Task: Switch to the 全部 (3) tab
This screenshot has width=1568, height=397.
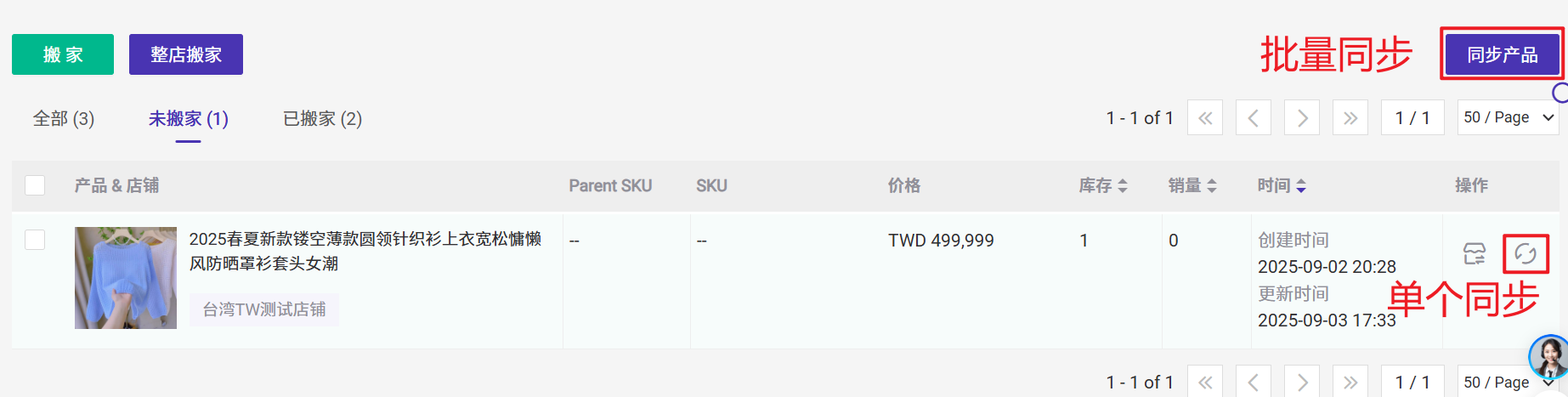Action: [64, 119]
